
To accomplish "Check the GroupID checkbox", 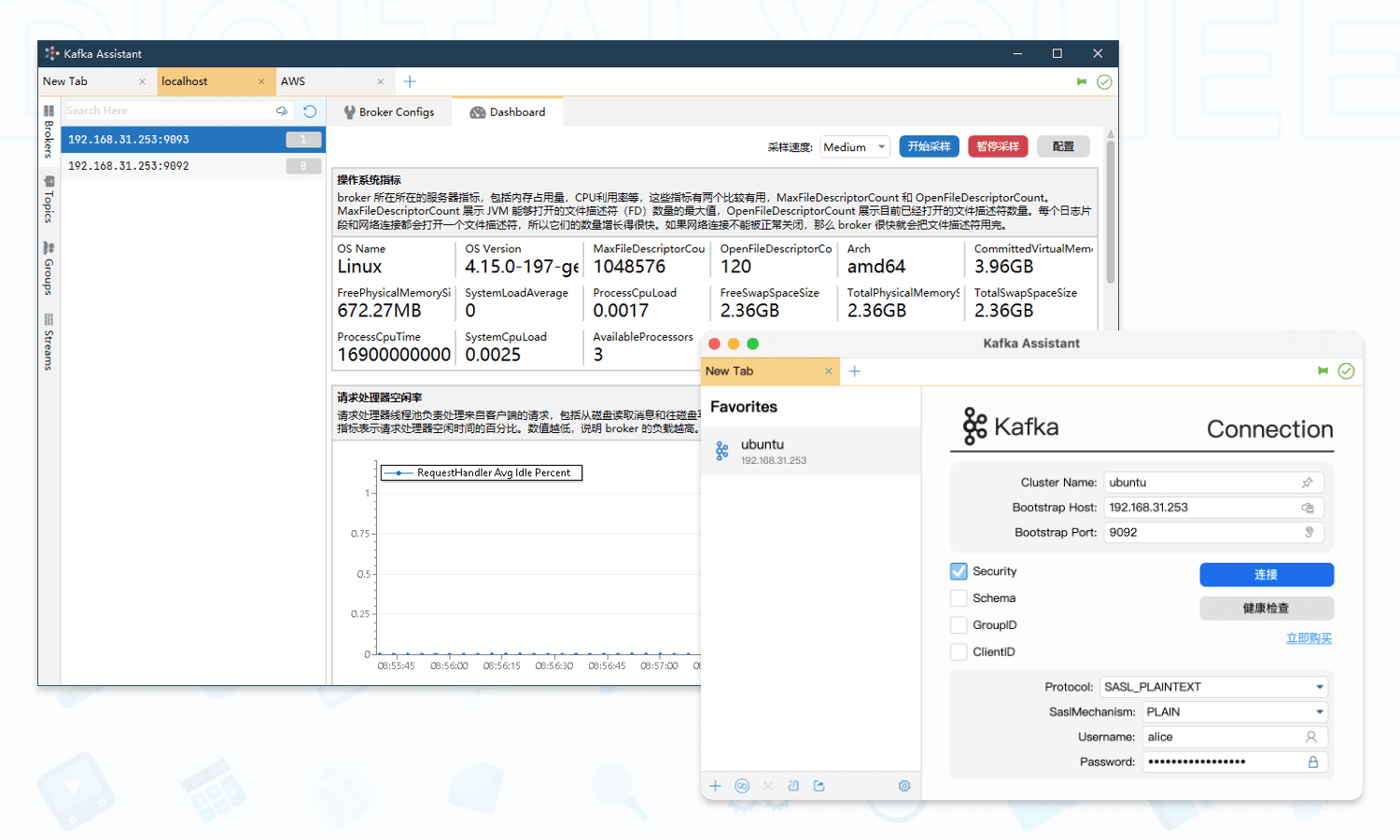I will [959, 624].
